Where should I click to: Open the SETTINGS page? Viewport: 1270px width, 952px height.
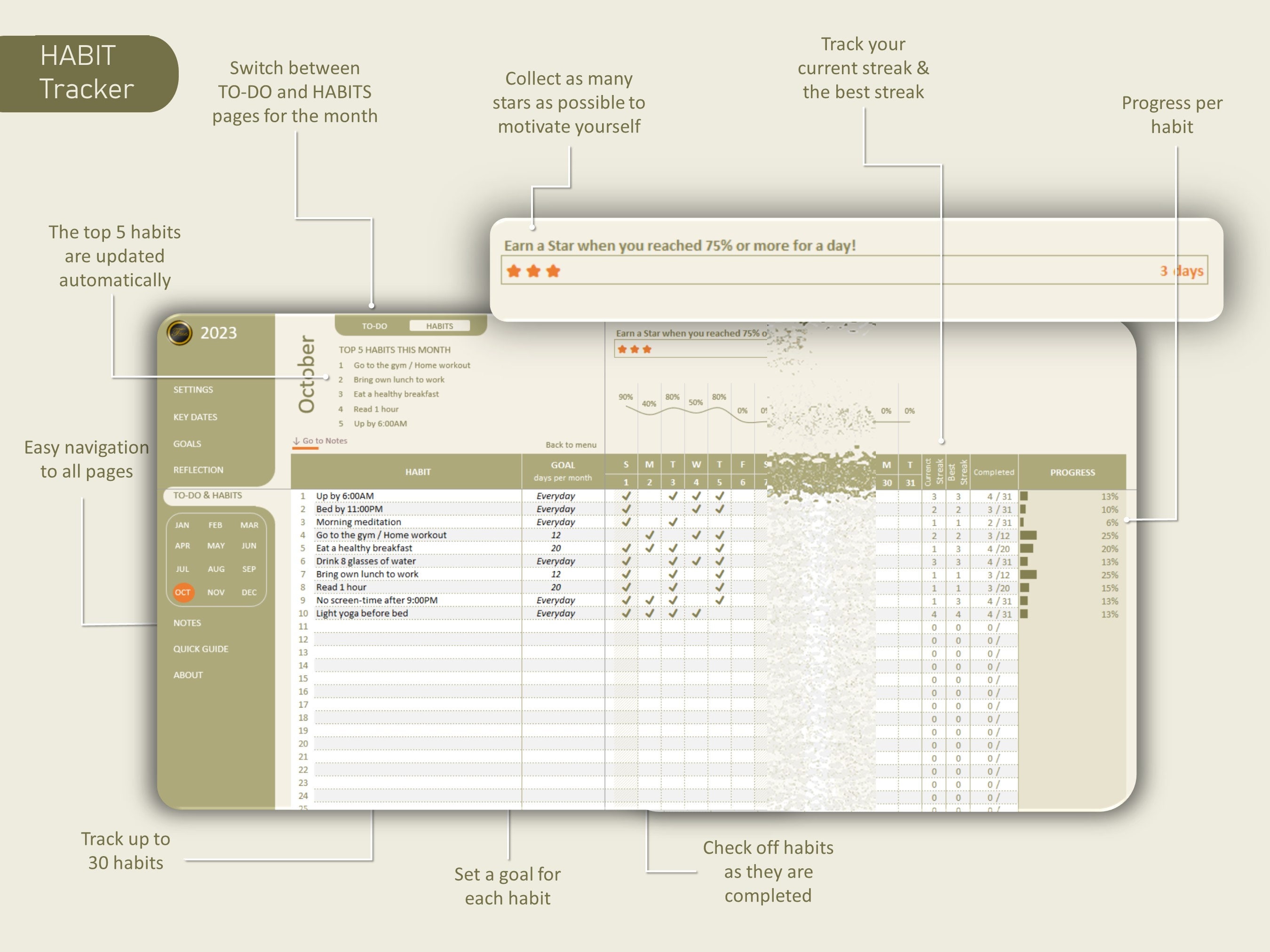[x=193, y=389]
